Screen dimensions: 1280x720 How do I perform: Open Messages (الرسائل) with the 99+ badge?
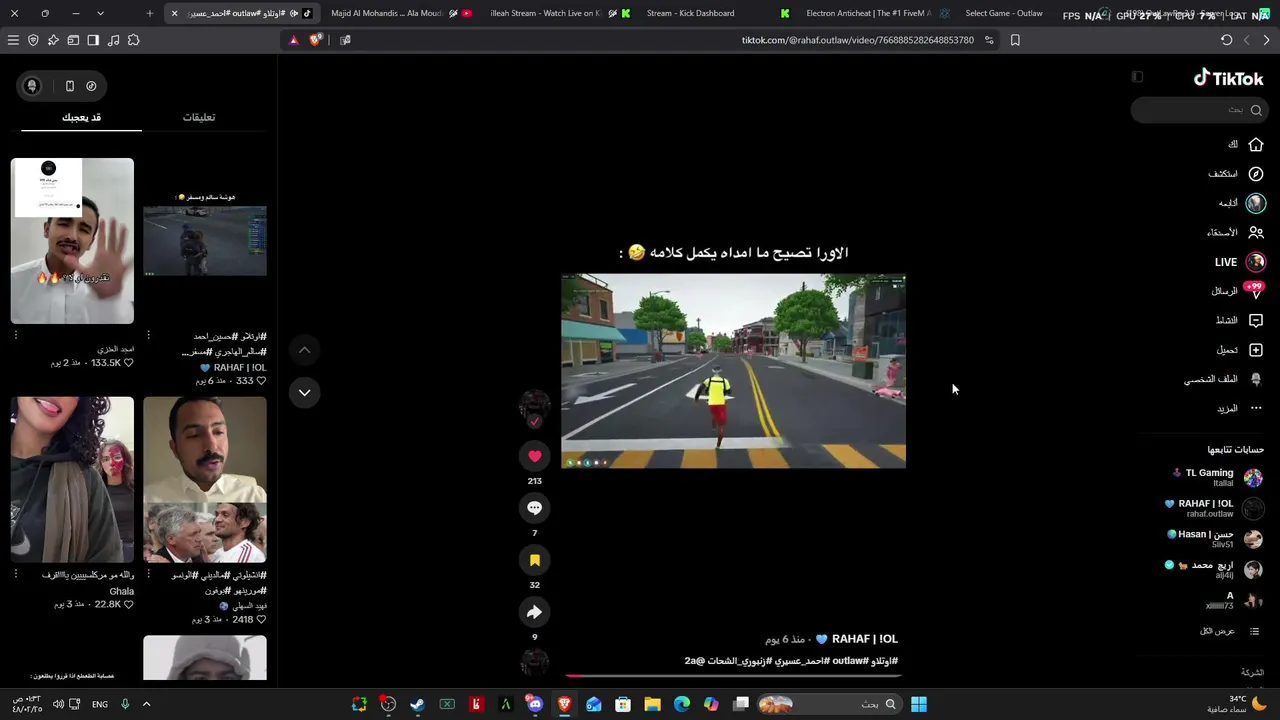click(x=1238, y=291)
